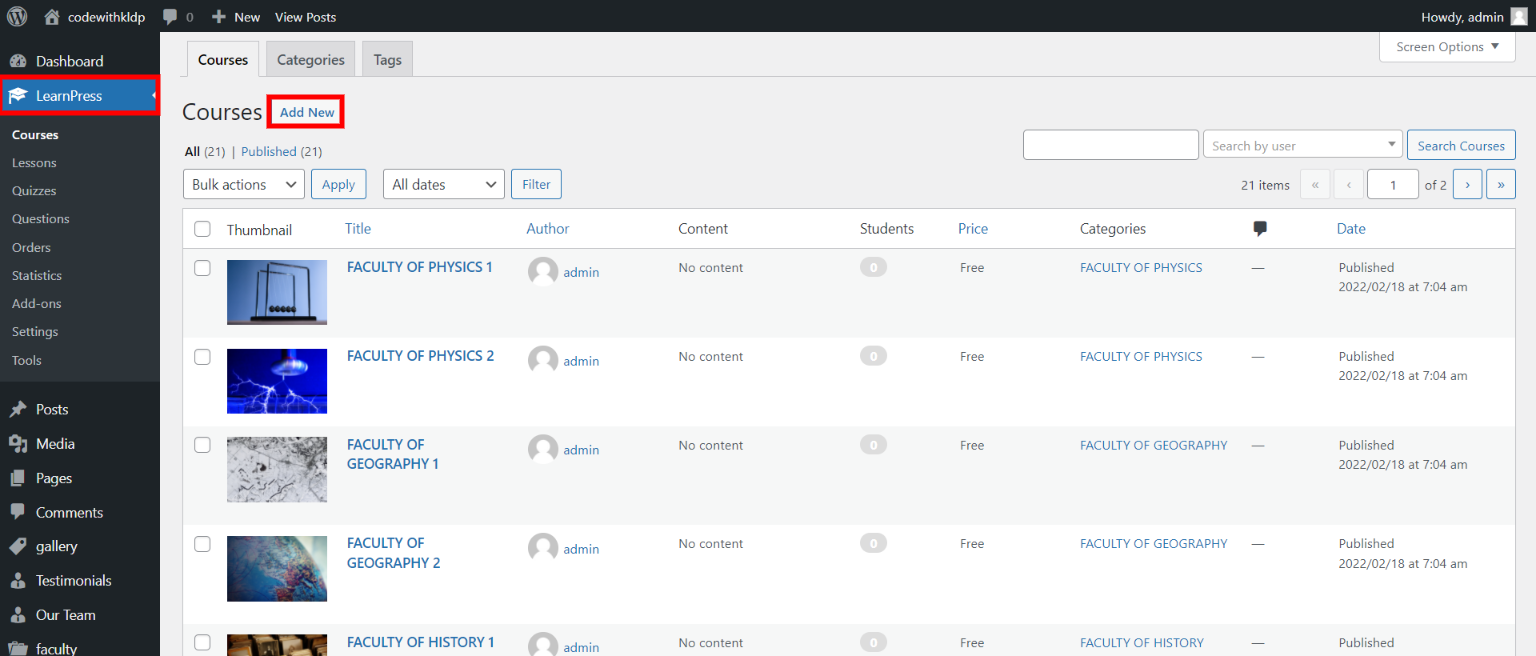The height and width of the screenshot is (656, 1536).
Task: Click the Add New button
Action: [x=307, y=112]
